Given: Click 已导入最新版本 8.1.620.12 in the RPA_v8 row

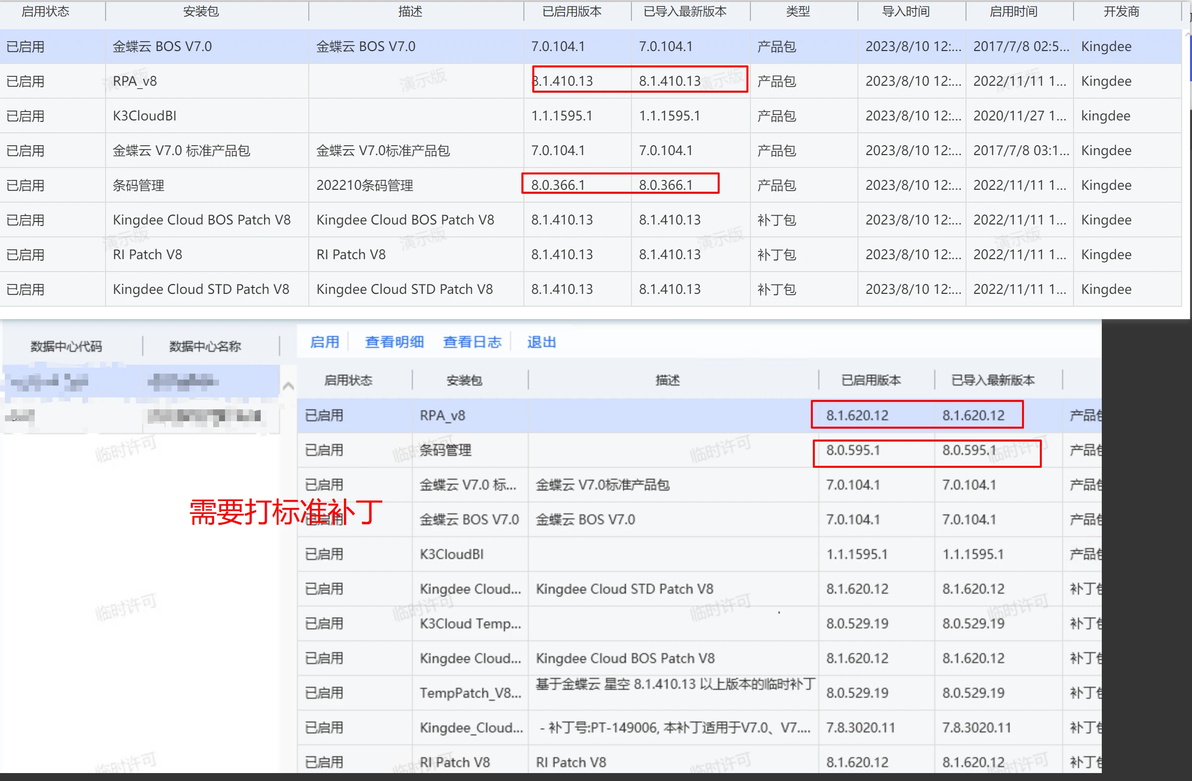Looking at the screenshot, I should pos(973,416).
